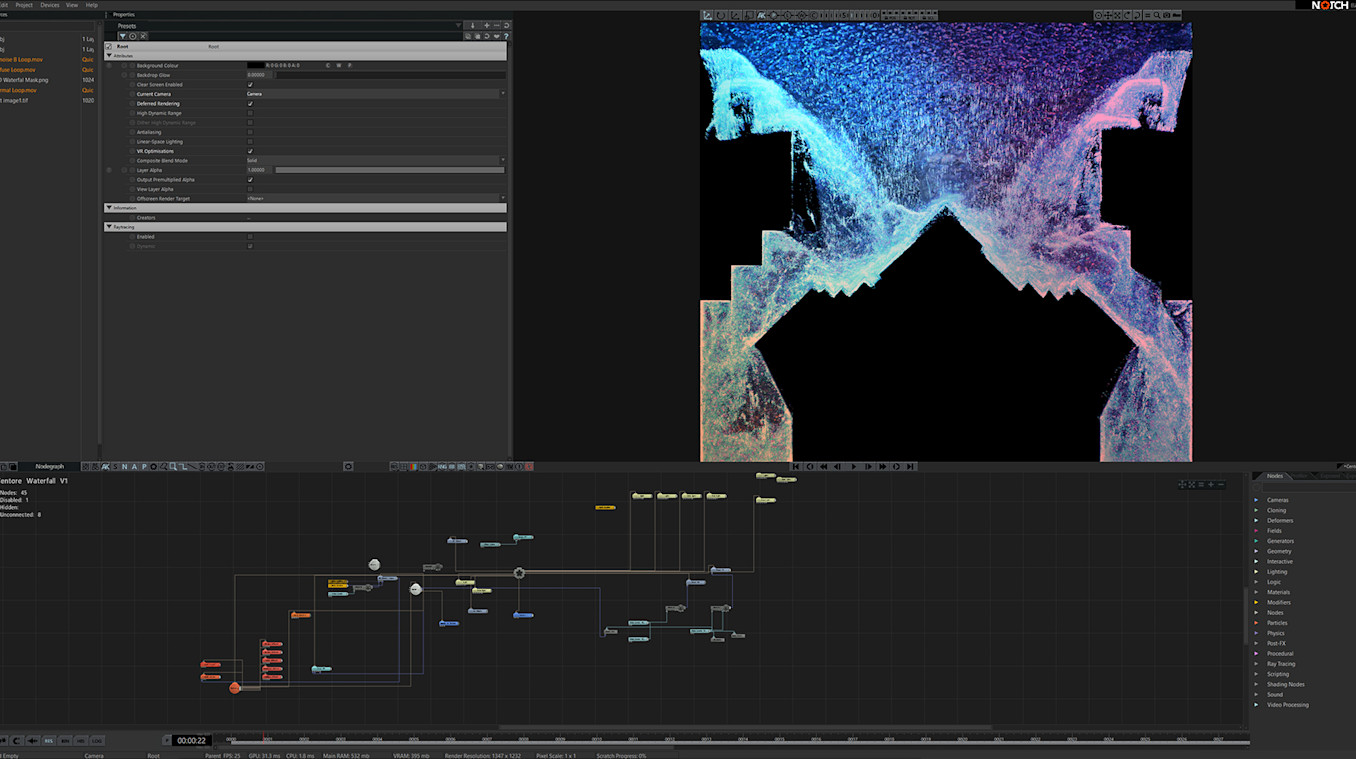
Task: Click the N letter icon in Nodegraph toolbar
Action: click(124, 466)
